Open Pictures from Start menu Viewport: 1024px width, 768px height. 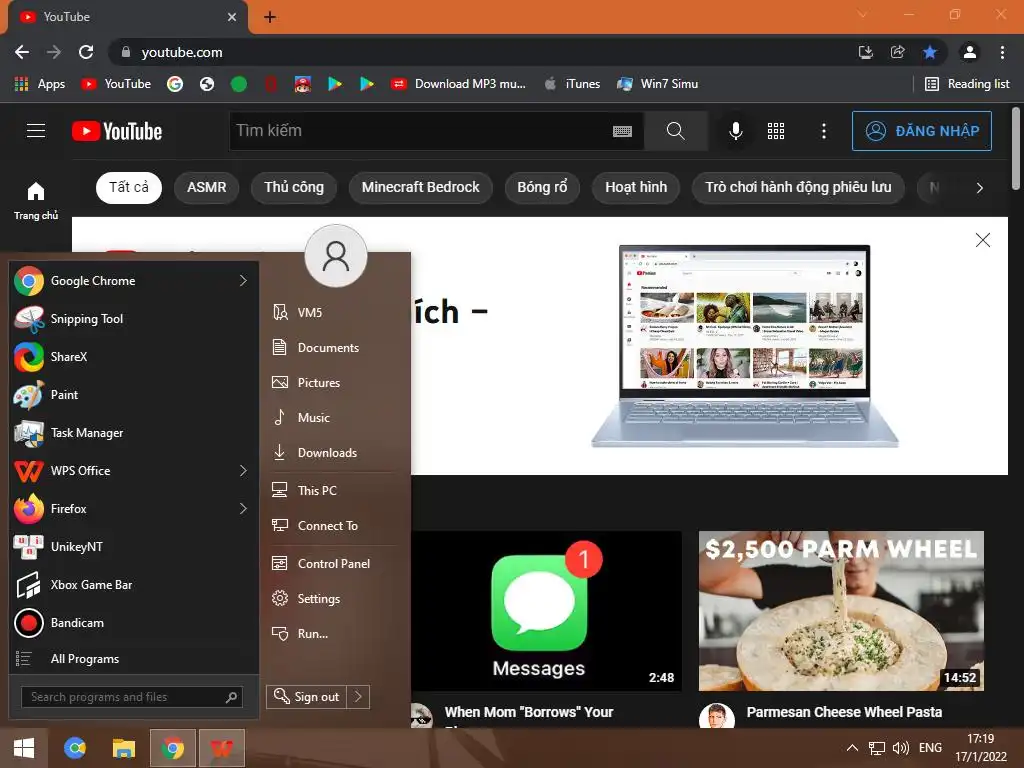click(x=334, y=383)
